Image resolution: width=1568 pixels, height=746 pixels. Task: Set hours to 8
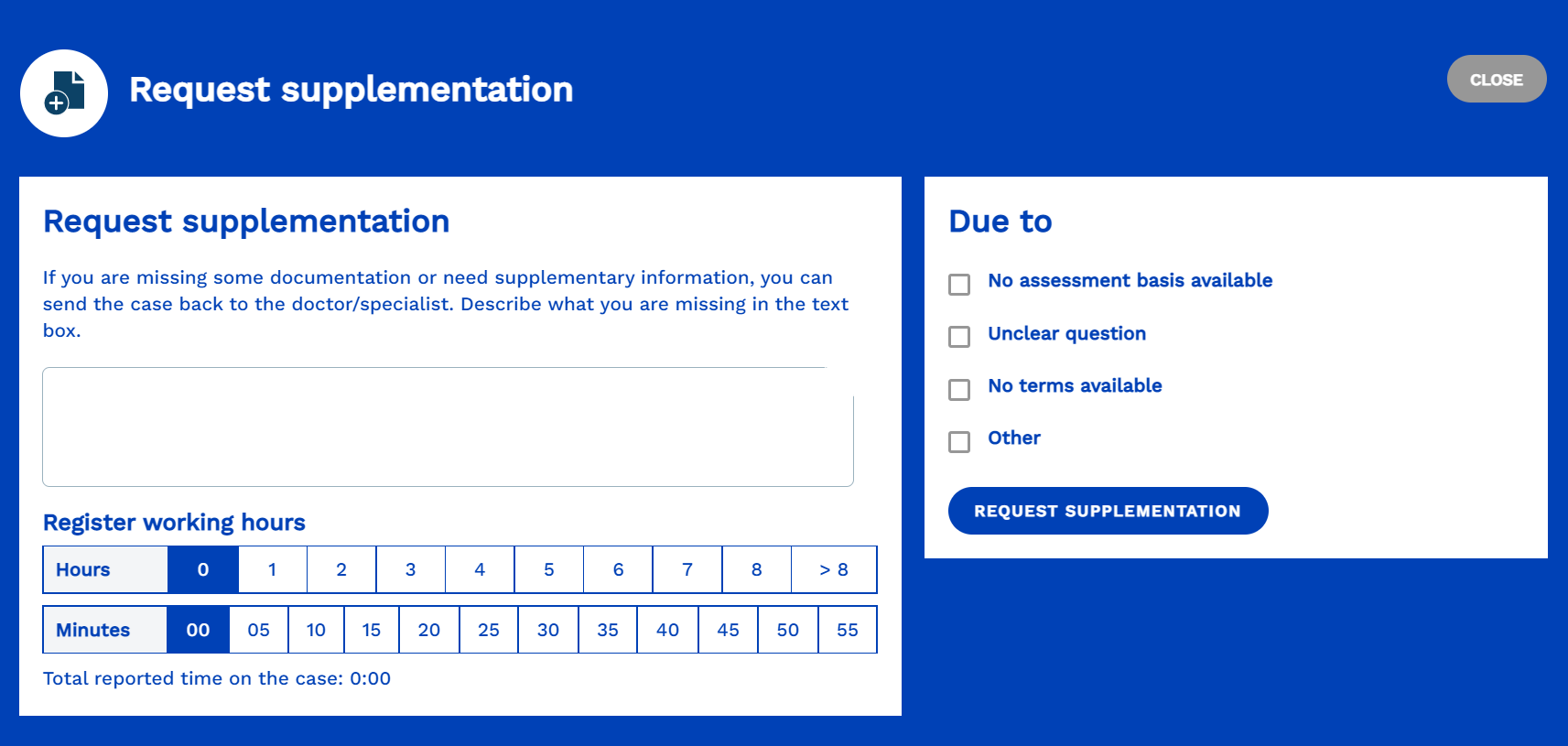point(757,569)
